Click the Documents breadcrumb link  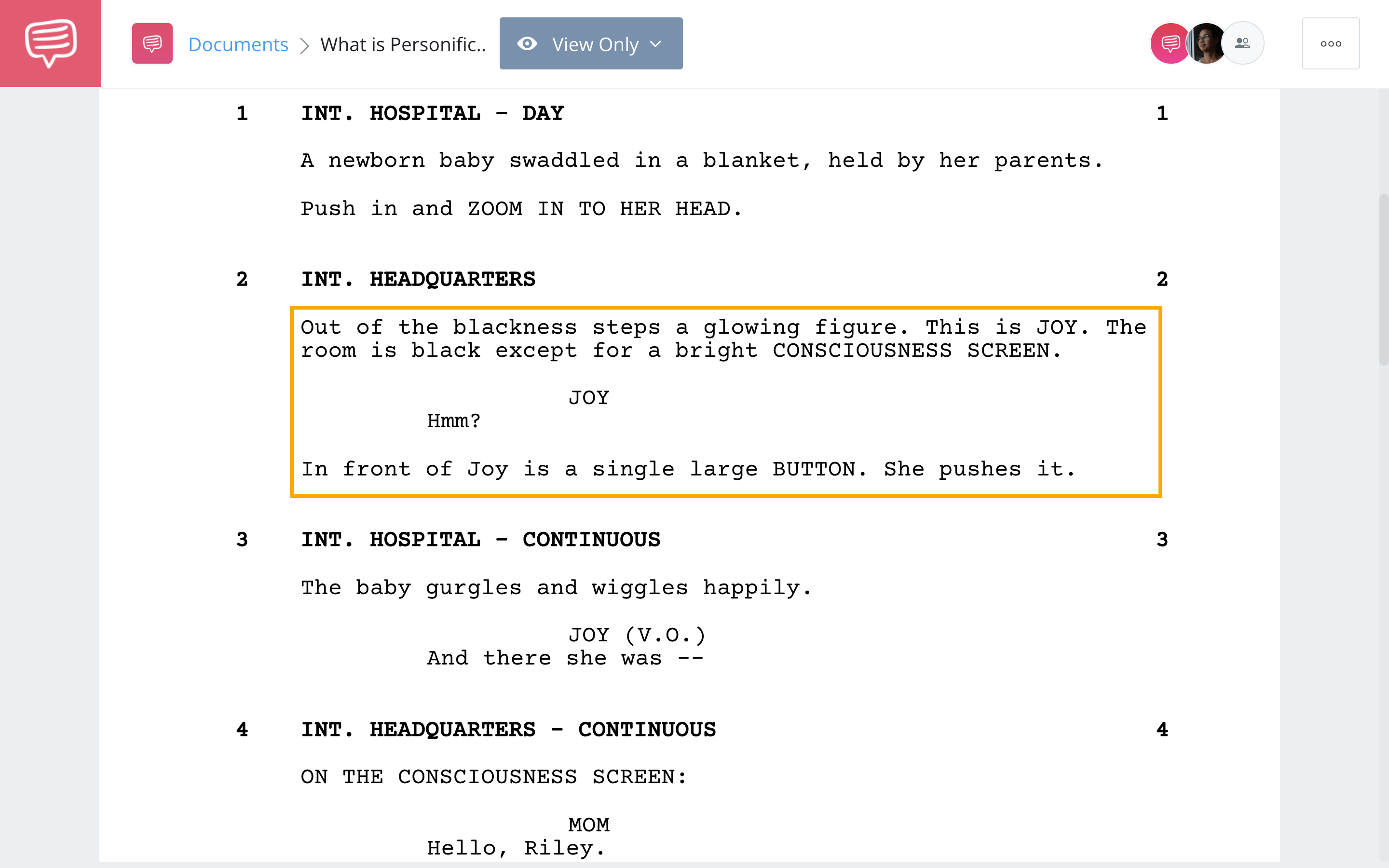click(237, 43)
